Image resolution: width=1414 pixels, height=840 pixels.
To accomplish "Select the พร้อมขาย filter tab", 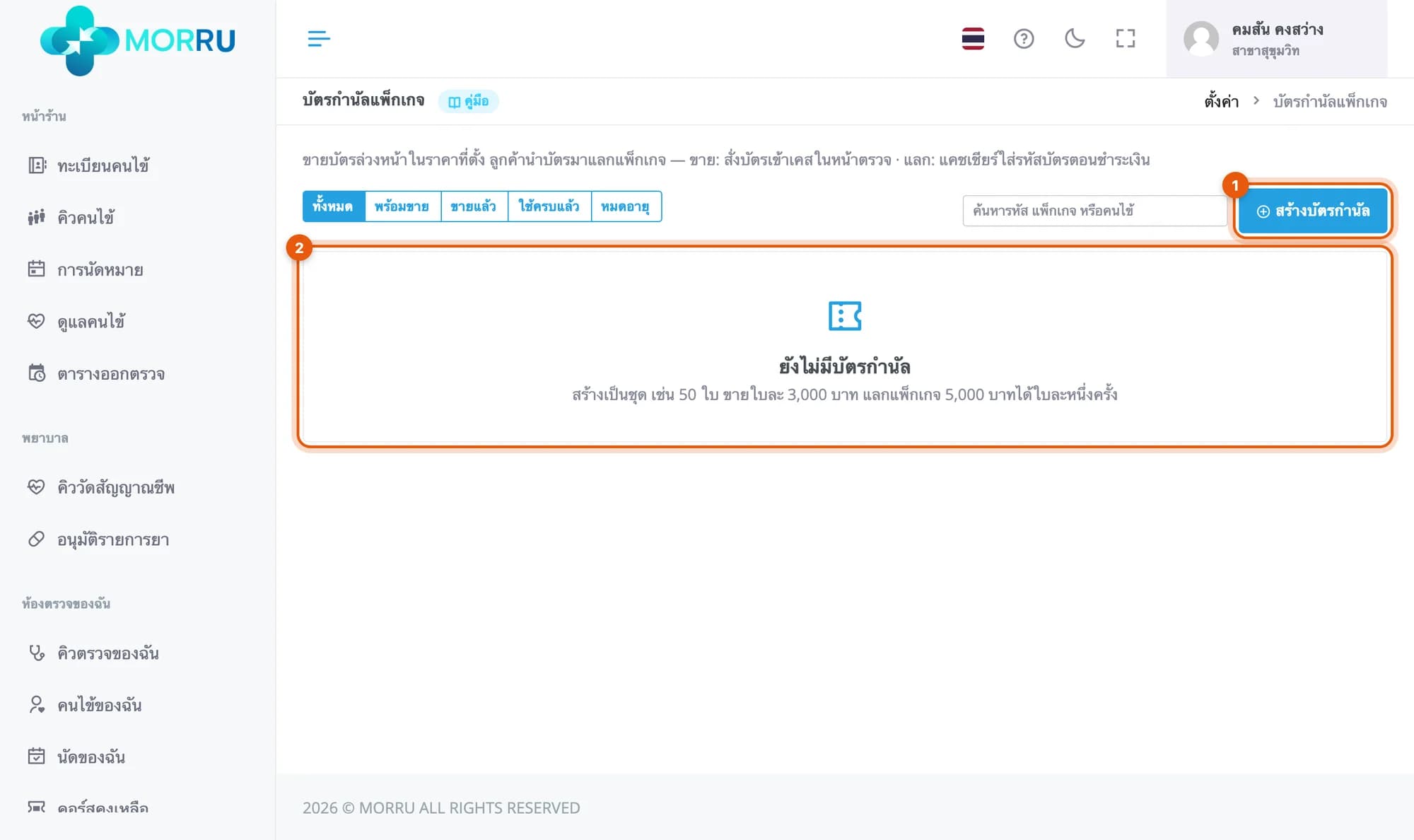I will click(x=402, y=206).
